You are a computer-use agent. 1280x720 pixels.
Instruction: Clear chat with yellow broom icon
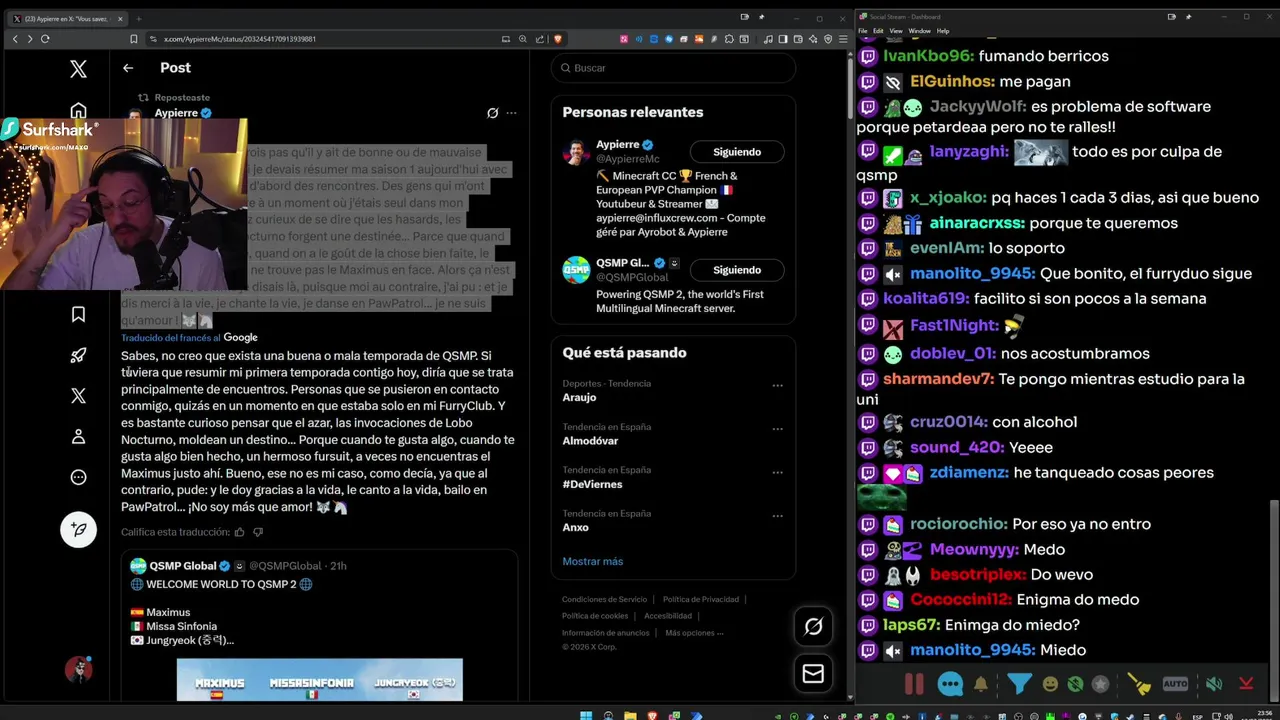point(1139,684)
